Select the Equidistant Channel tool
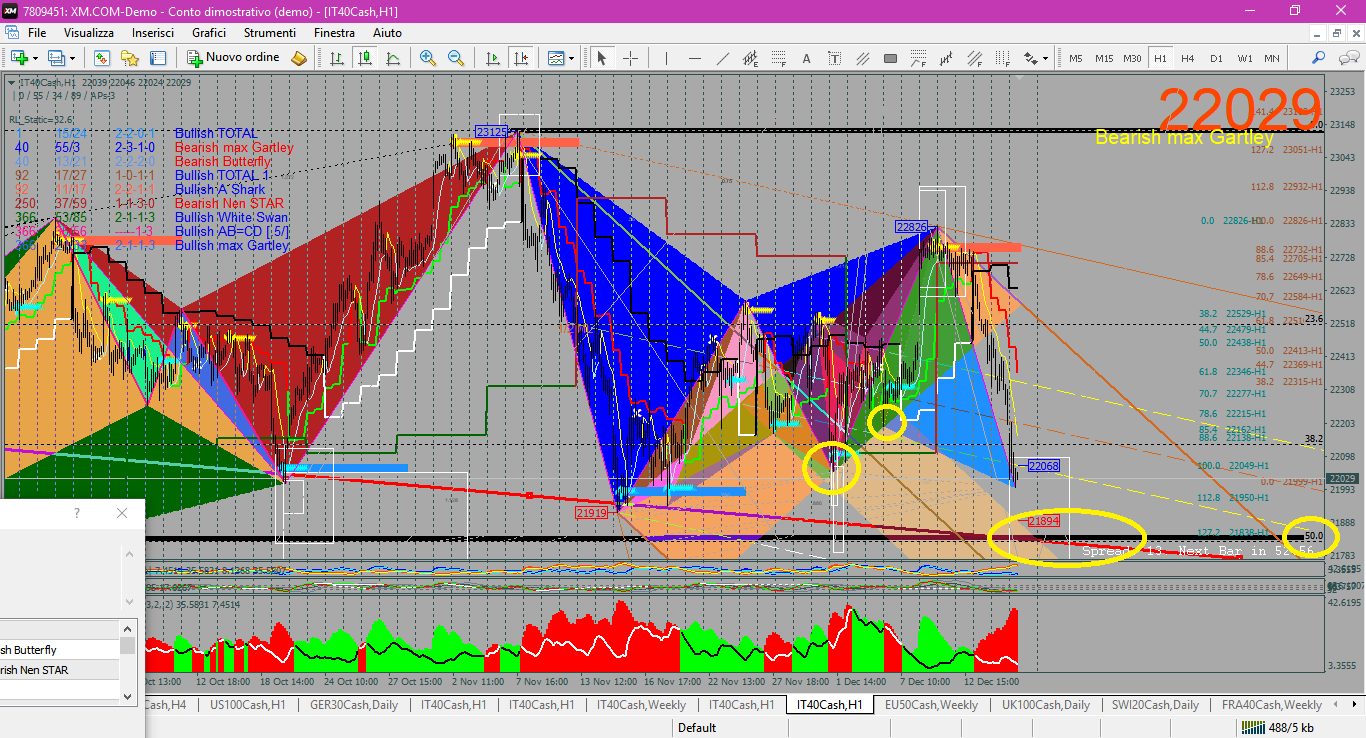This screenshot has height=738, width=1366. 750,58
